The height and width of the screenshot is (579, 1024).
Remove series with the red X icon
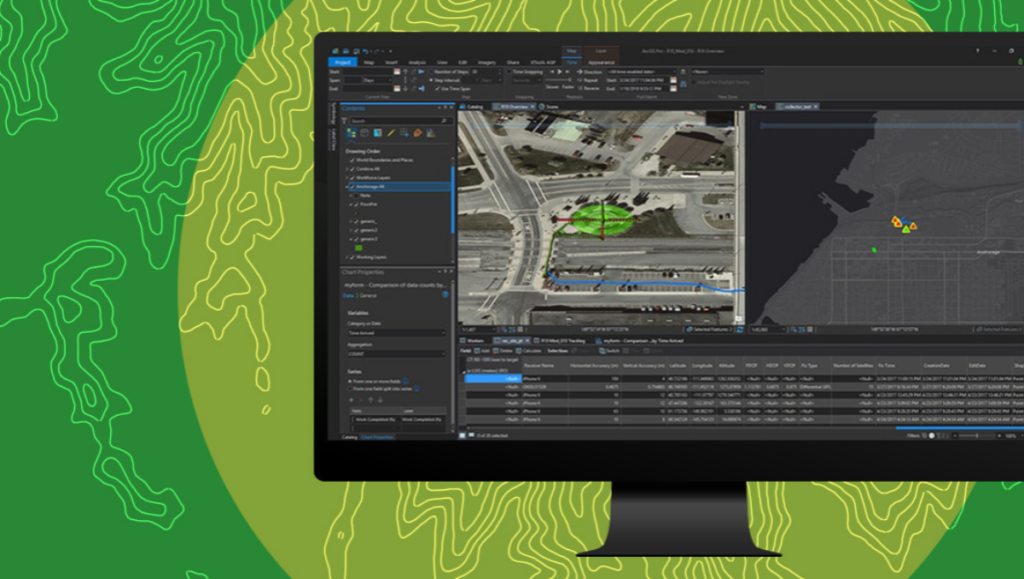tap(361, 399)
